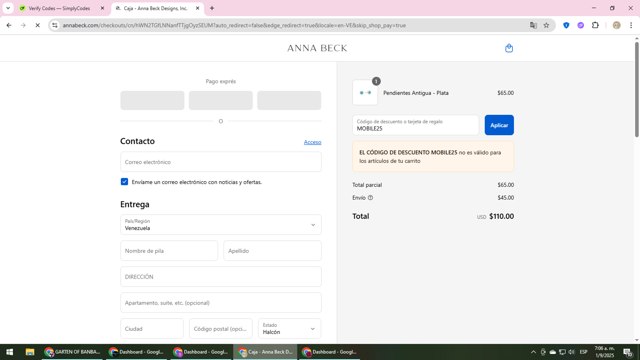Focus the Ciudad field
640x360 pixels.
click(x=152, y=329)
